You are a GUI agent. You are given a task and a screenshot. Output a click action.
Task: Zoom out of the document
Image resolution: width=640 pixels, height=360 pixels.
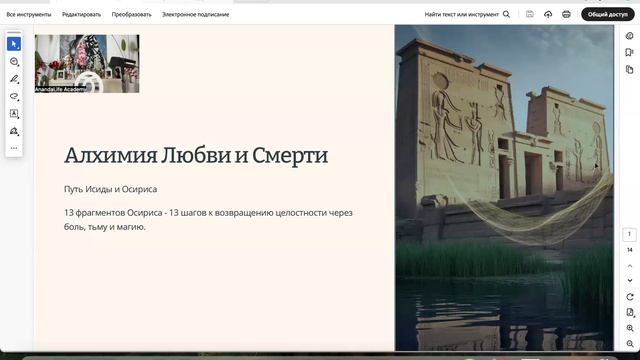(x=630, y=344)
